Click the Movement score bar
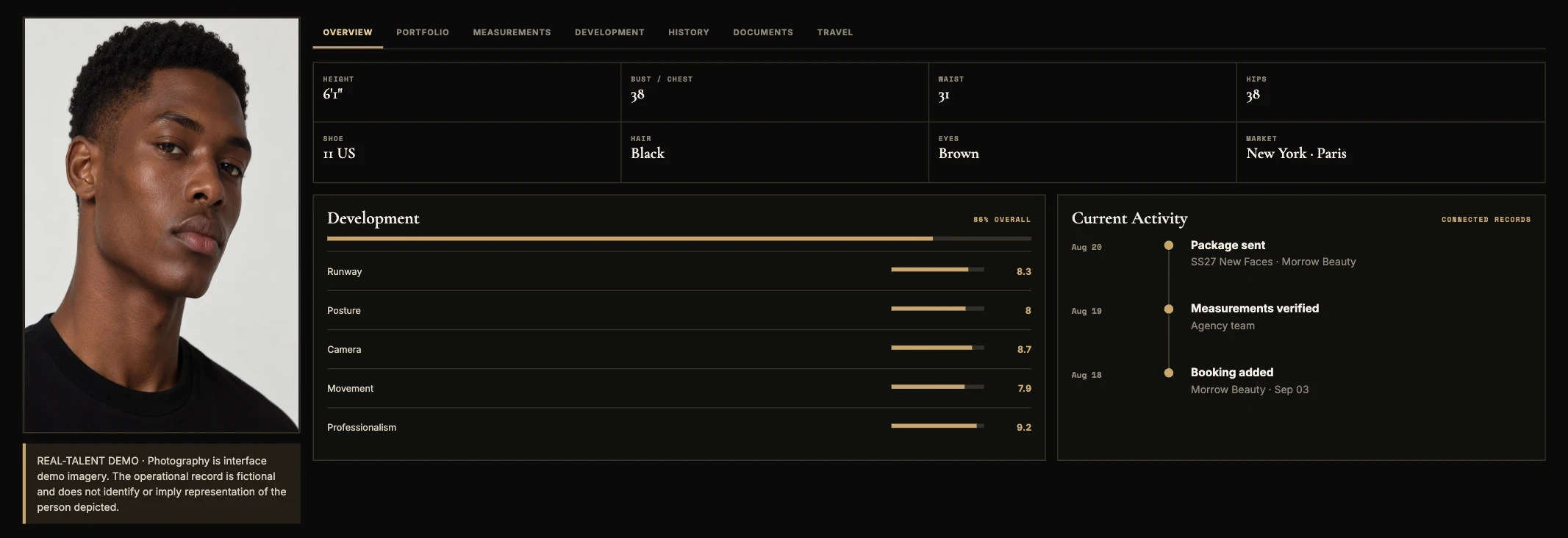The image size is (1568, 538). [x=937, y=387]
